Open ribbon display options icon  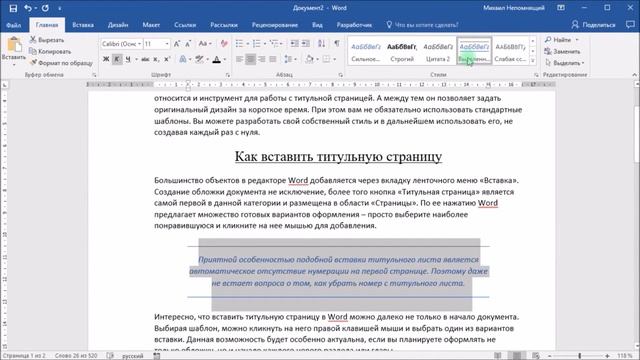561,8
